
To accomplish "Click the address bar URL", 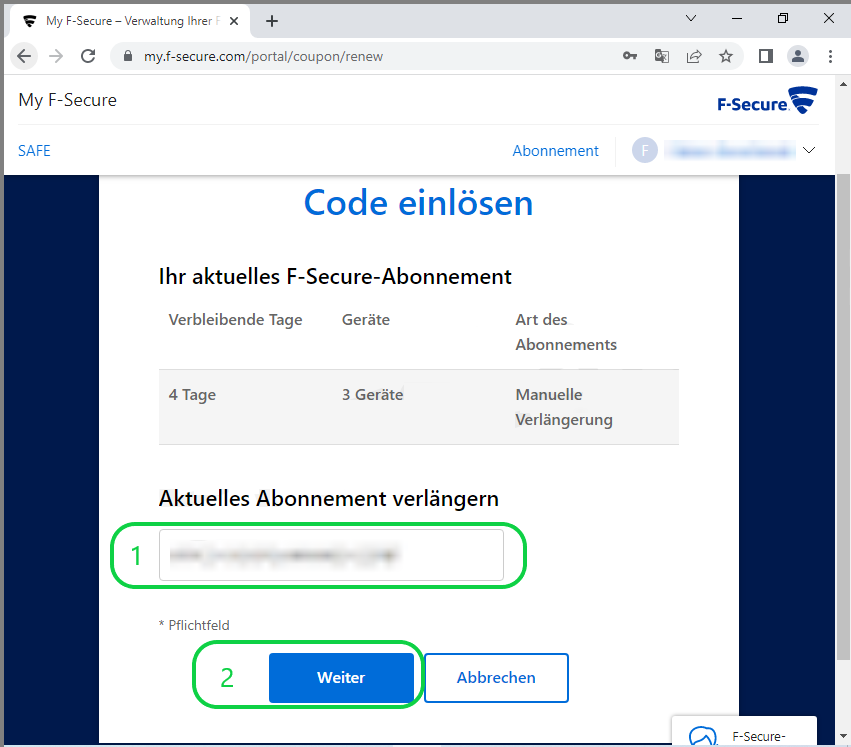I will [263, 56].
